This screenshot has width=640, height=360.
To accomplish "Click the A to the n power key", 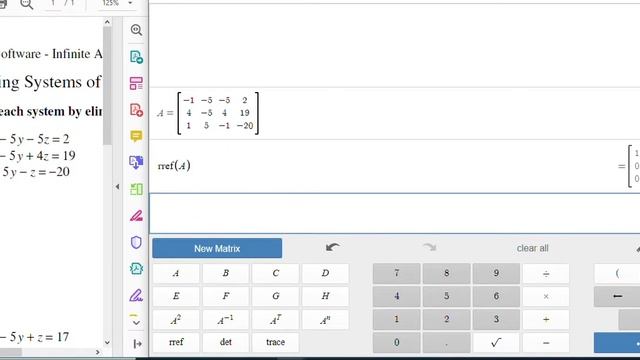I will (x=325, y=320).
